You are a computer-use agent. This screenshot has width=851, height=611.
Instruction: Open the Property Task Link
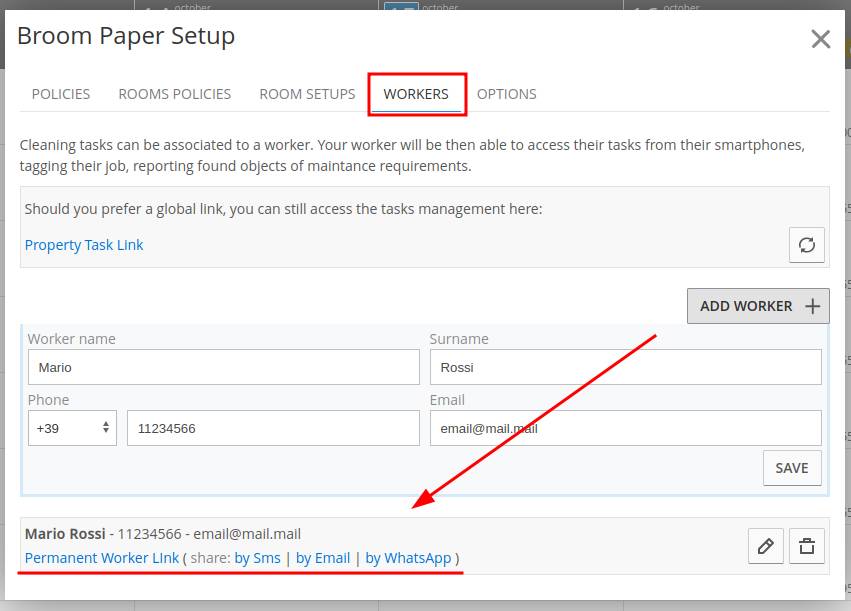pyautogui.click(x=84, y=245)
